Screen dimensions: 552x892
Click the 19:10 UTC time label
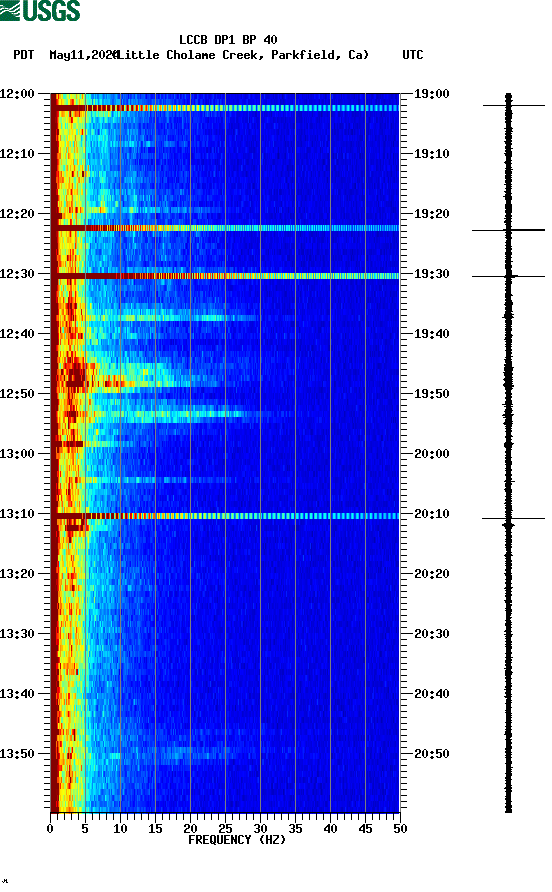431,154
